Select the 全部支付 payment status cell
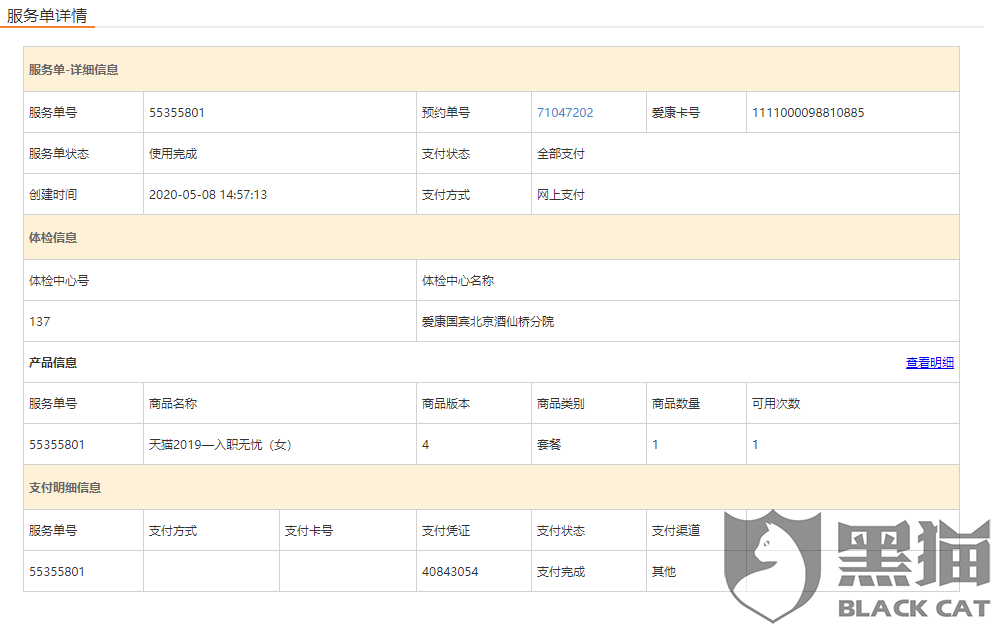The height and width of the screenshot is (624, 993). (745, 153)
